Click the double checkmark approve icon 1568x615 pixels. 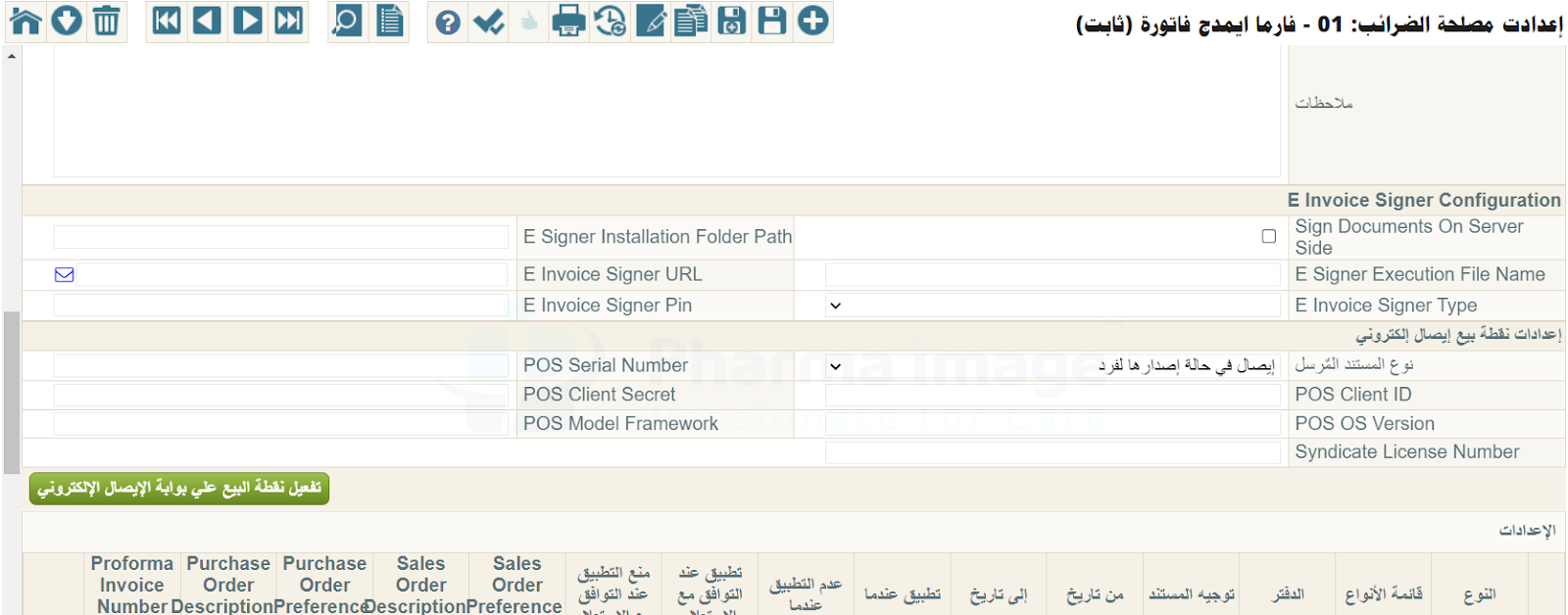point(488,22)
